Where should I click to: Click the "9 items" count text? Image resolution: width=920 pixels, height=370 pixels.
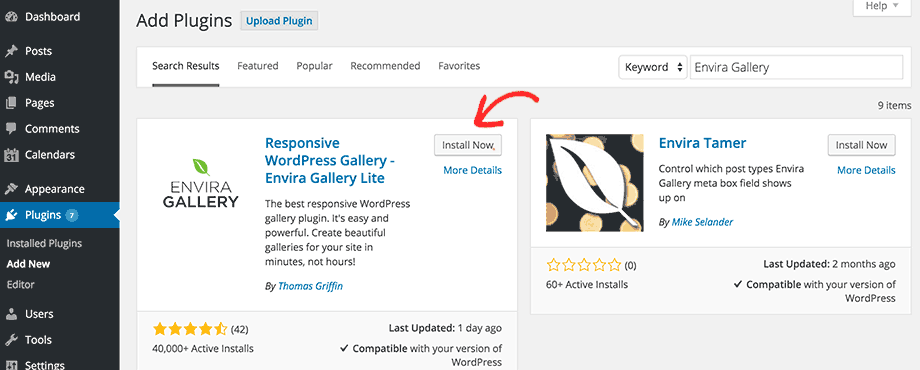click(894, 106)
